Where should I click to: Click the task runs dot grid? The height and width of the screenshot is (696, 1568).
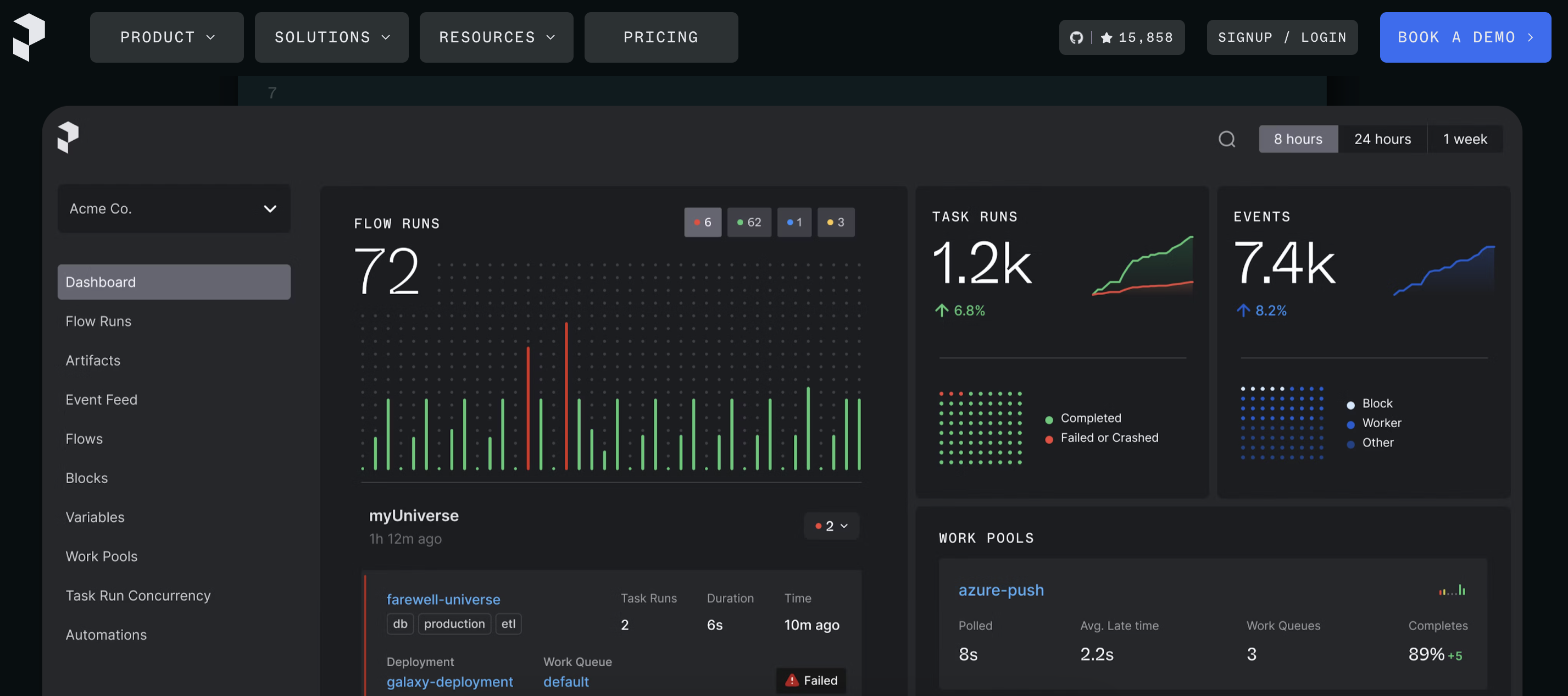pyautogui.click(x=980, y=428)
